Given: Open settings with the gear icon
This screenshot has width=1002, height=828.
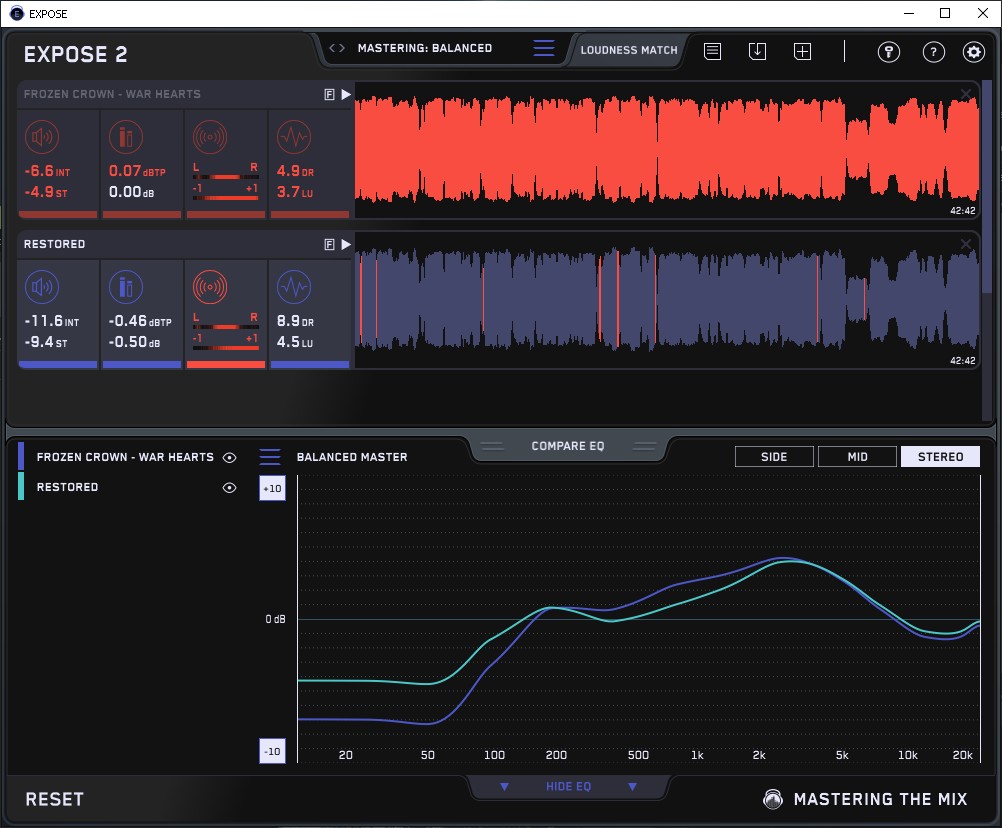Looking at the screenshot, I should (973, 52).
